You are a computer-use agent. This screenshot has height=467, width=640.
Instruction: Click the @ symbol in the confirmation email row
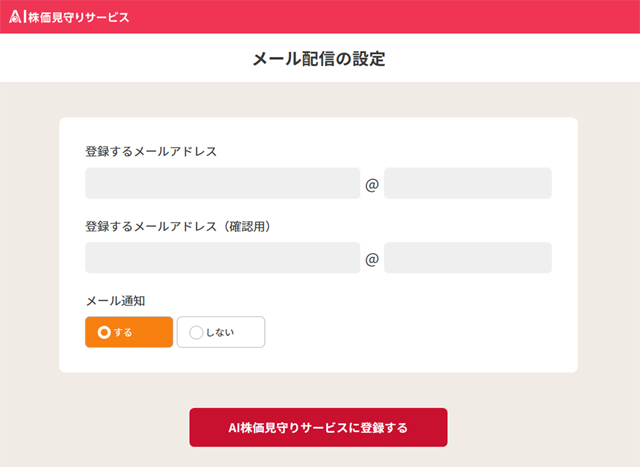coord(372,259)
